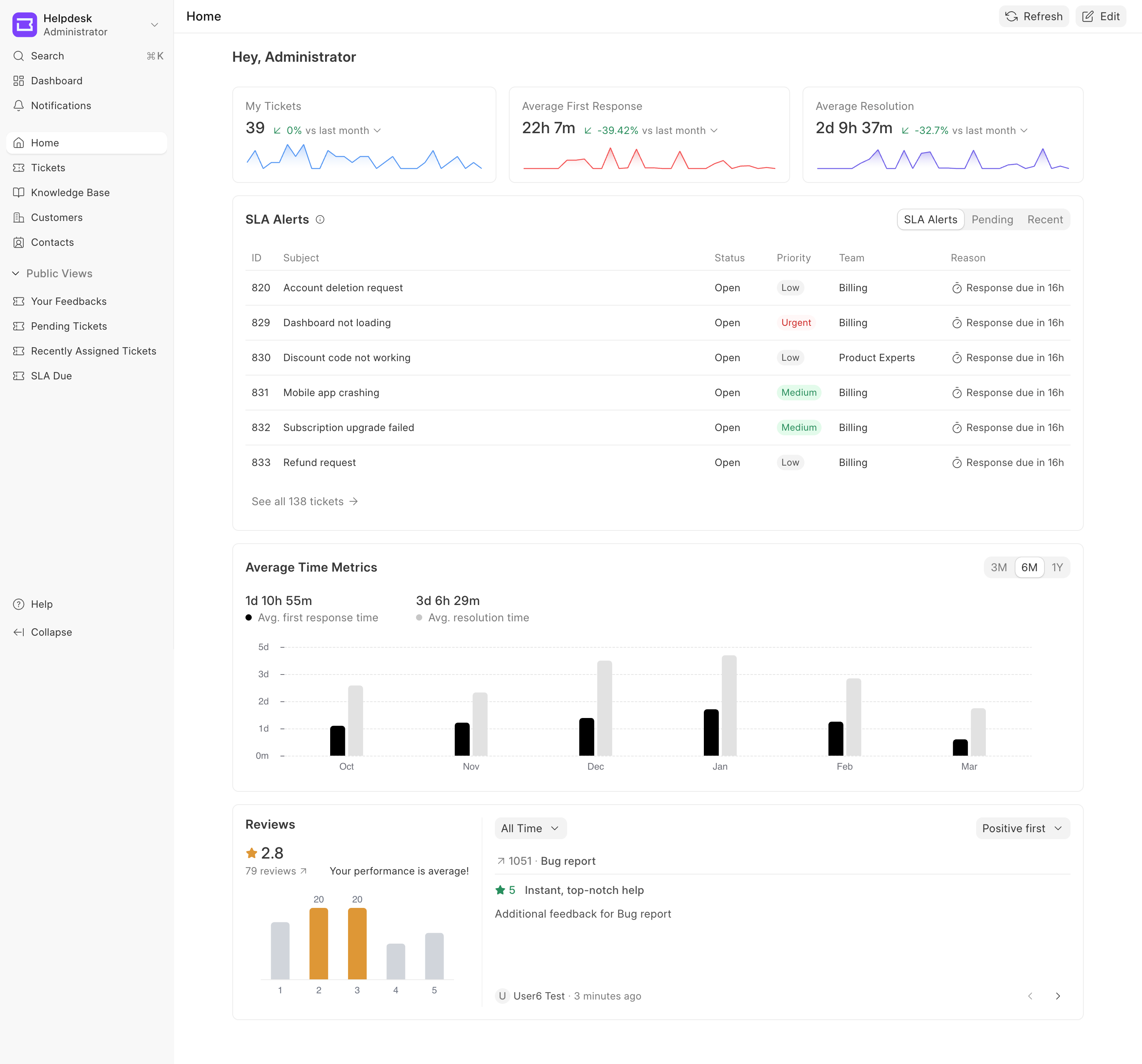
Task: Open Knowledge Base book icon
Action: [19, 192]
